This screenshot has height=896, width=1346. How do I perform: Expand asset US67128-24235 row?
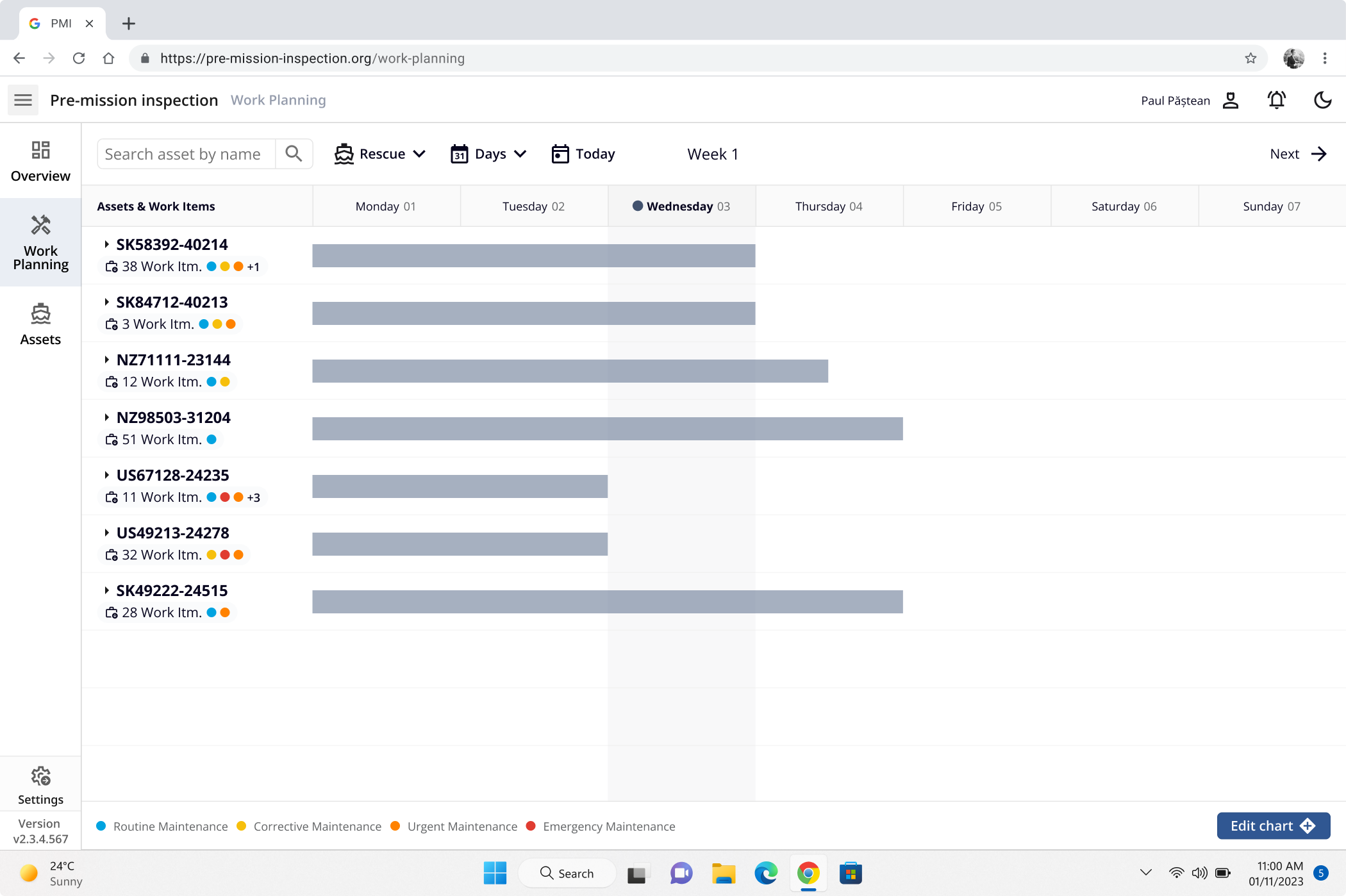(x=106, y=475)
